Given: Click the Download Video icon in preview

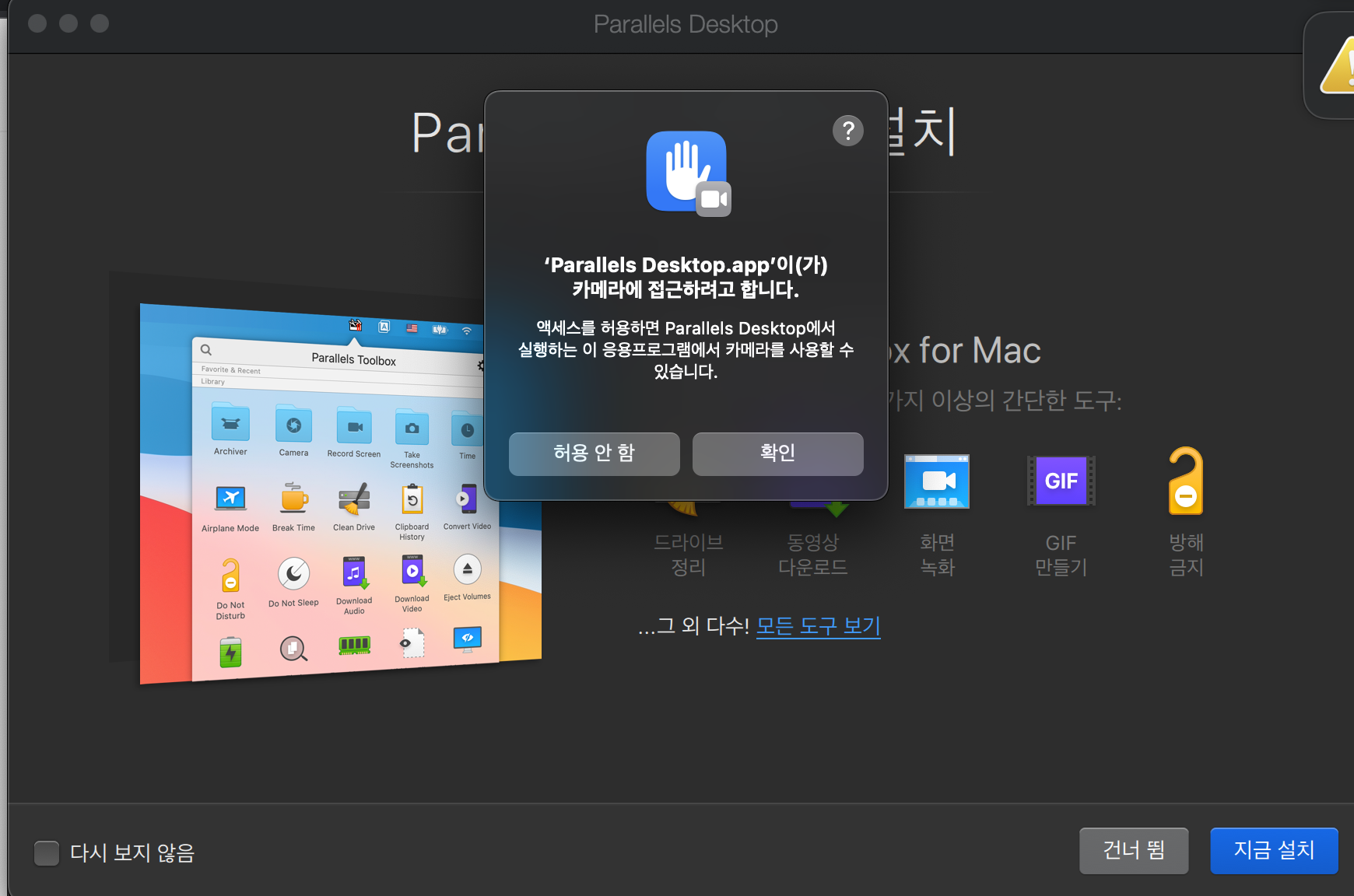Looking at the screenshot, I should click(412, 571).
